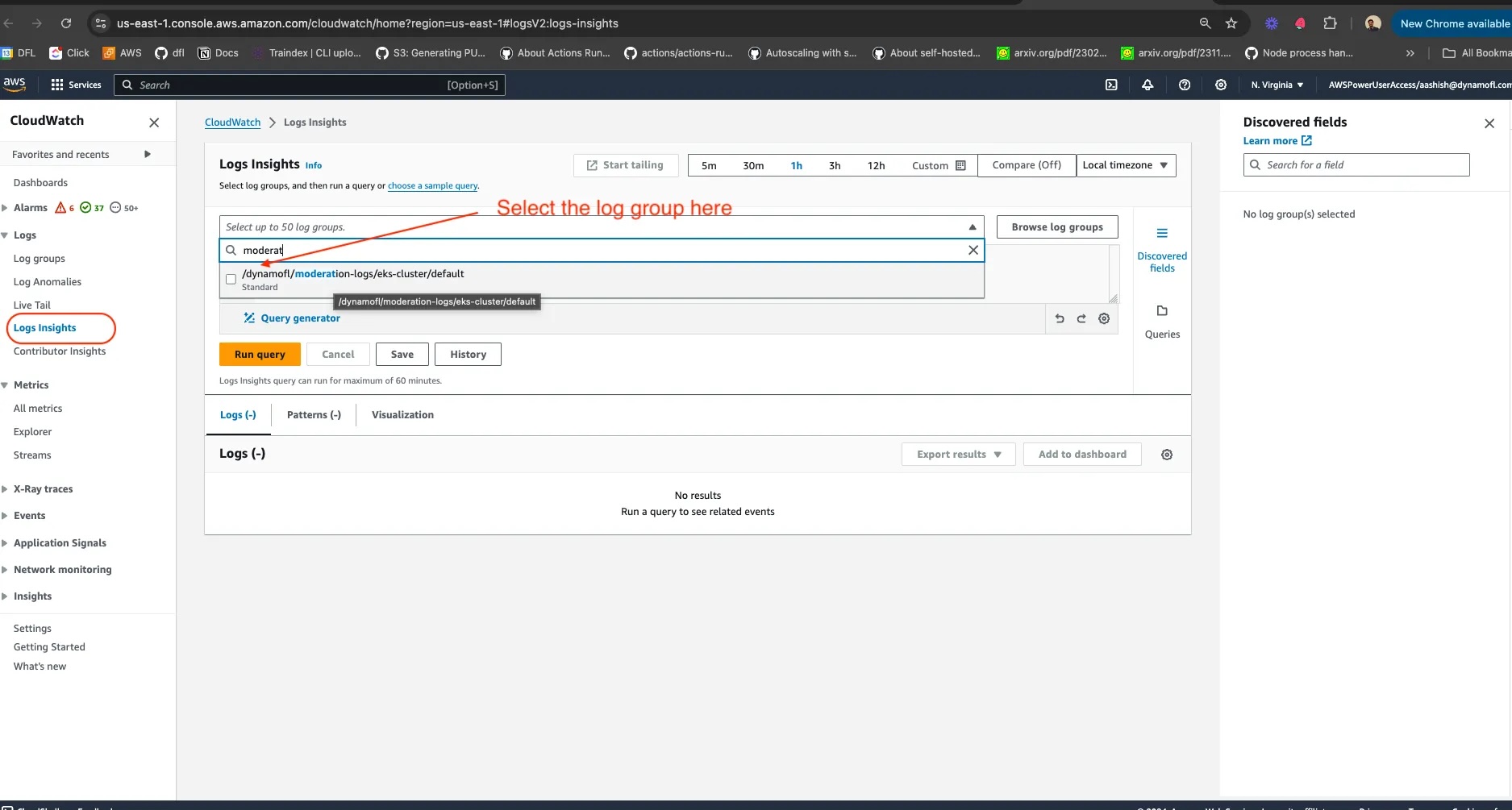Screen dimensions: 1512x810
Task: Click the AWS logo home icon
Action: [15, 84]
